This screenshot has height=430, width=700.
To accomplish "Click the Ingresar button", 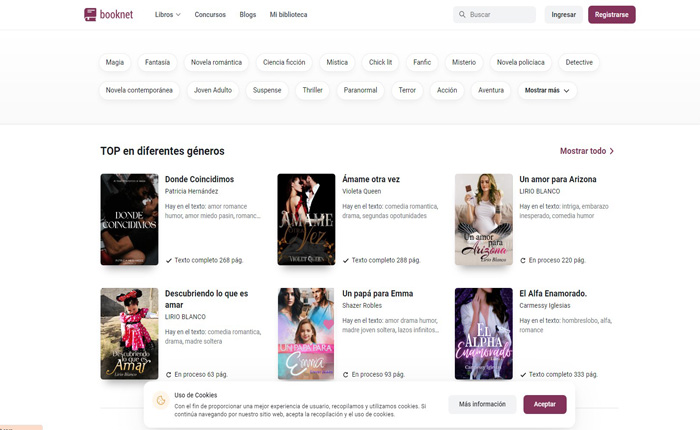I will point(563,15).
